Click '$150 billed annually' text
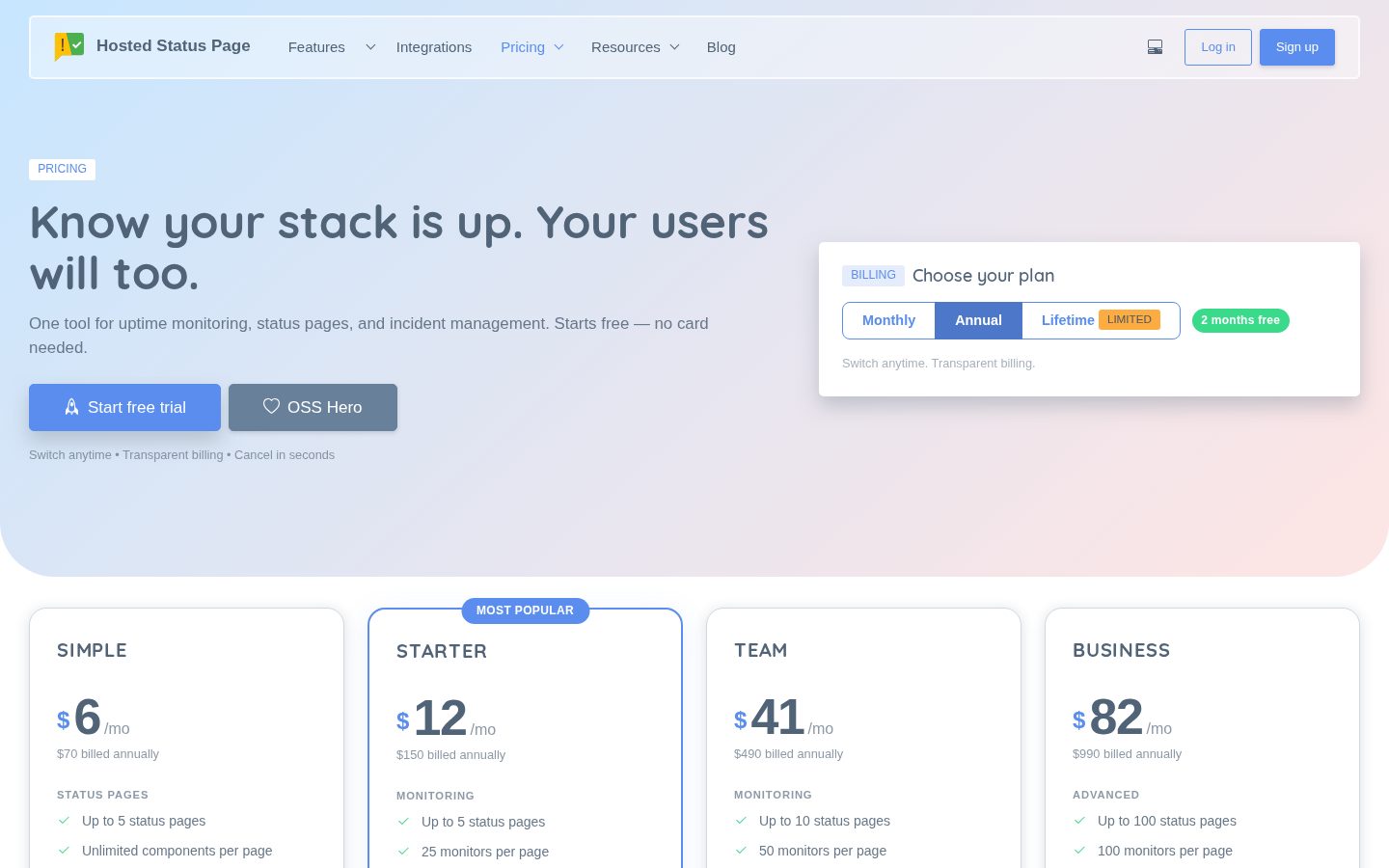 tap(450, 755)
